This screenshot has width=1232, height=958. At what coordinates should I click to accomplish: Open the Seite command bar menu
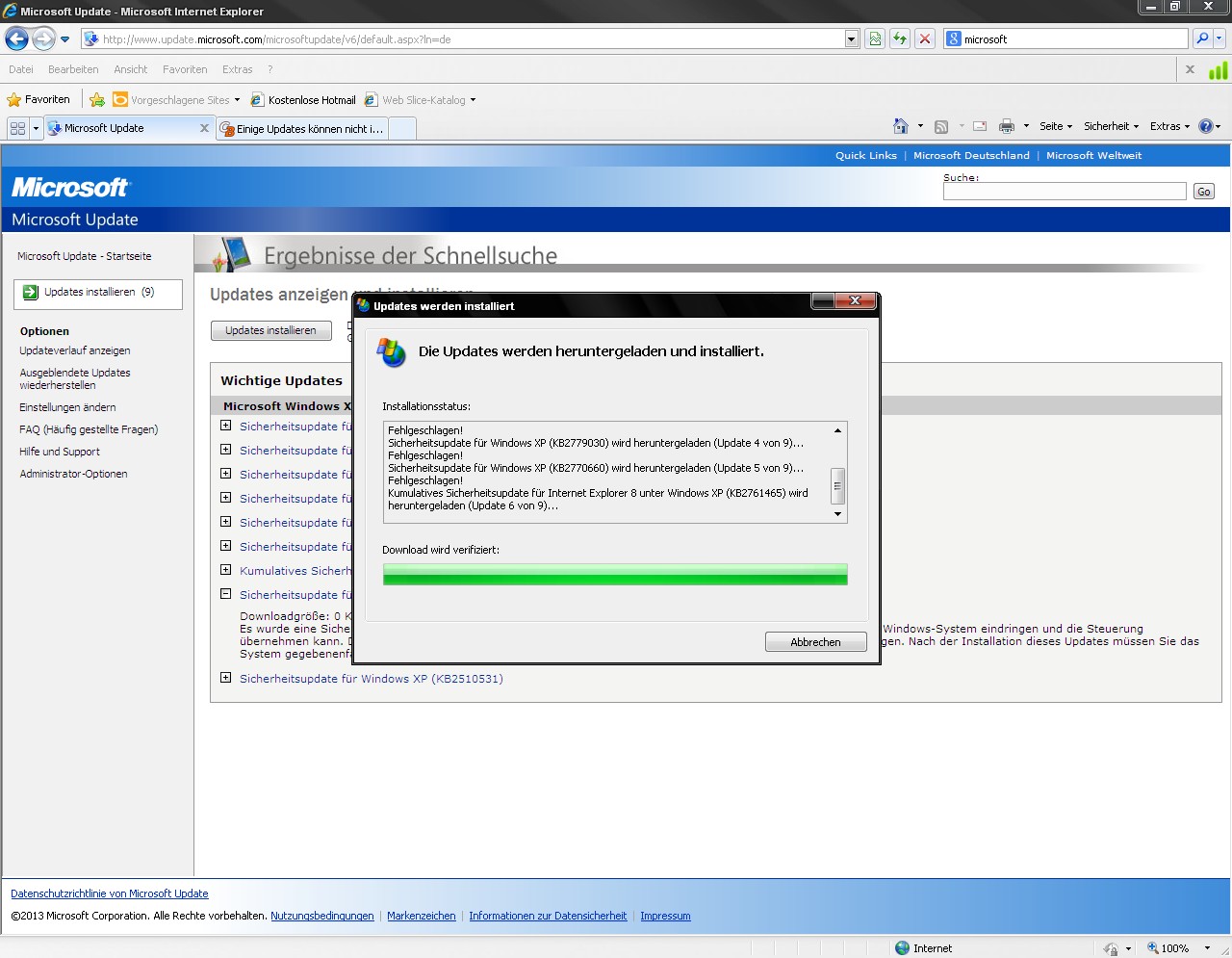(x=1056, y=126)
